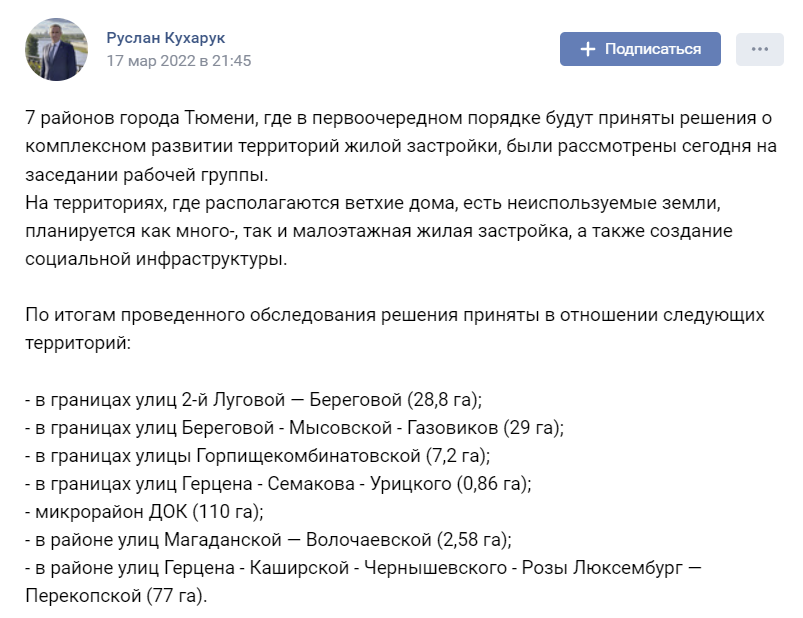Subscribe using the Подписаться button
803x618 pixels.
click(640, 49)
